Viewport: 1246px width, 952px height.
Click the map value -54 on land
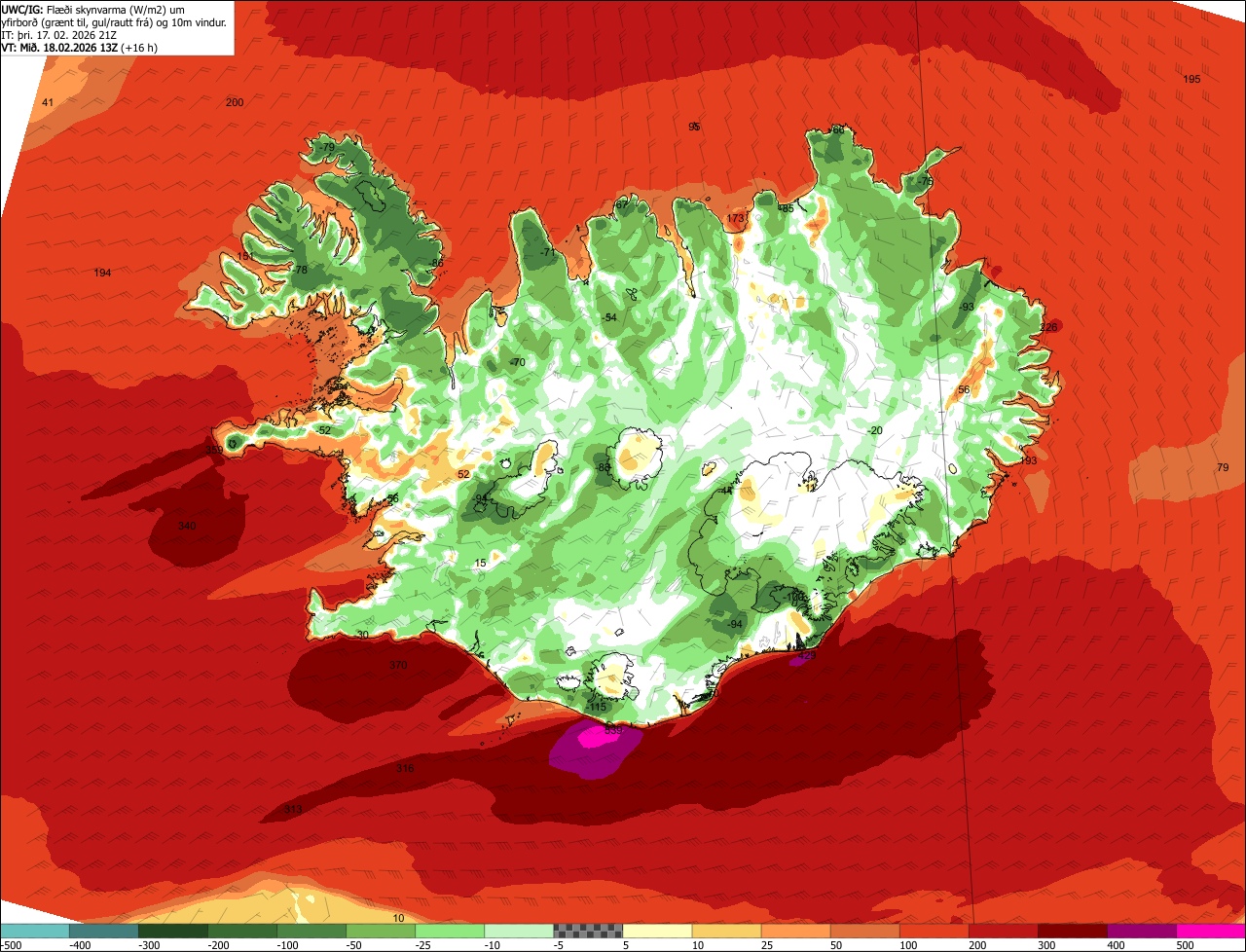click(x=609, y=318)
